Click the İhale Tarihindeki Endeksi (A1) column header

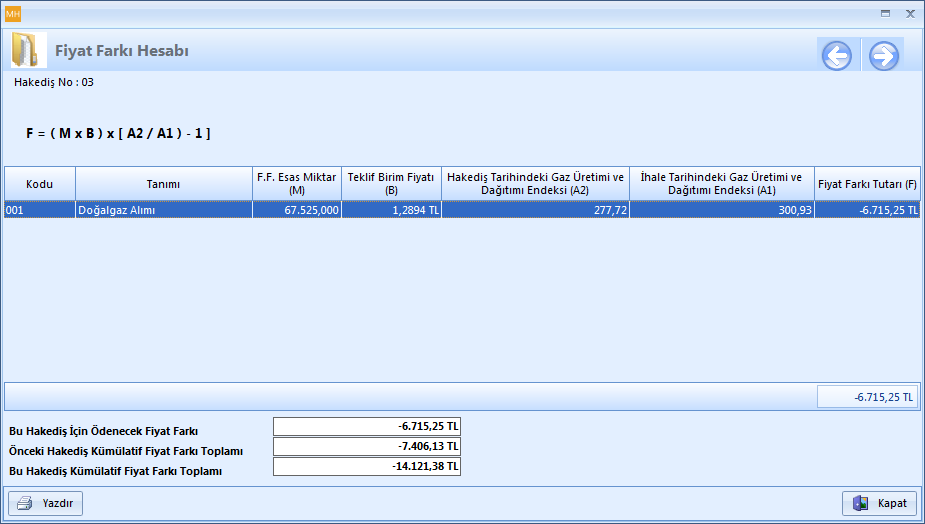click(721, 184)
